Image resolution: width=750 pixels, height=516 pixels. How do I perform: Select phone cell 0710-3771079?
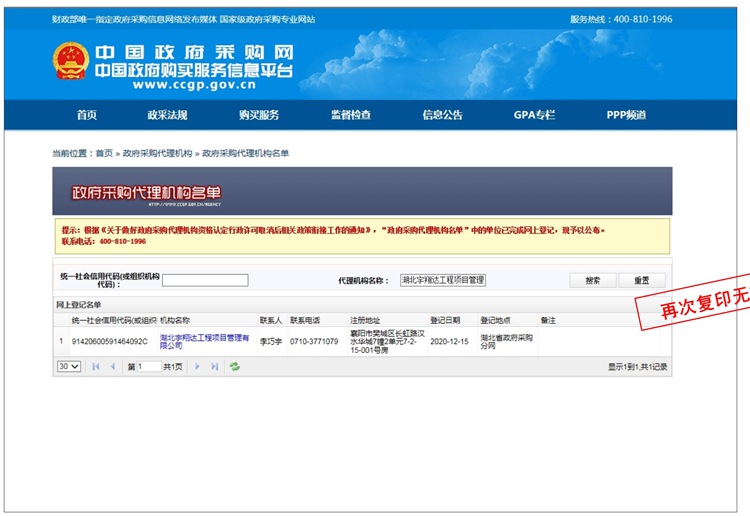tap(314, 341)
